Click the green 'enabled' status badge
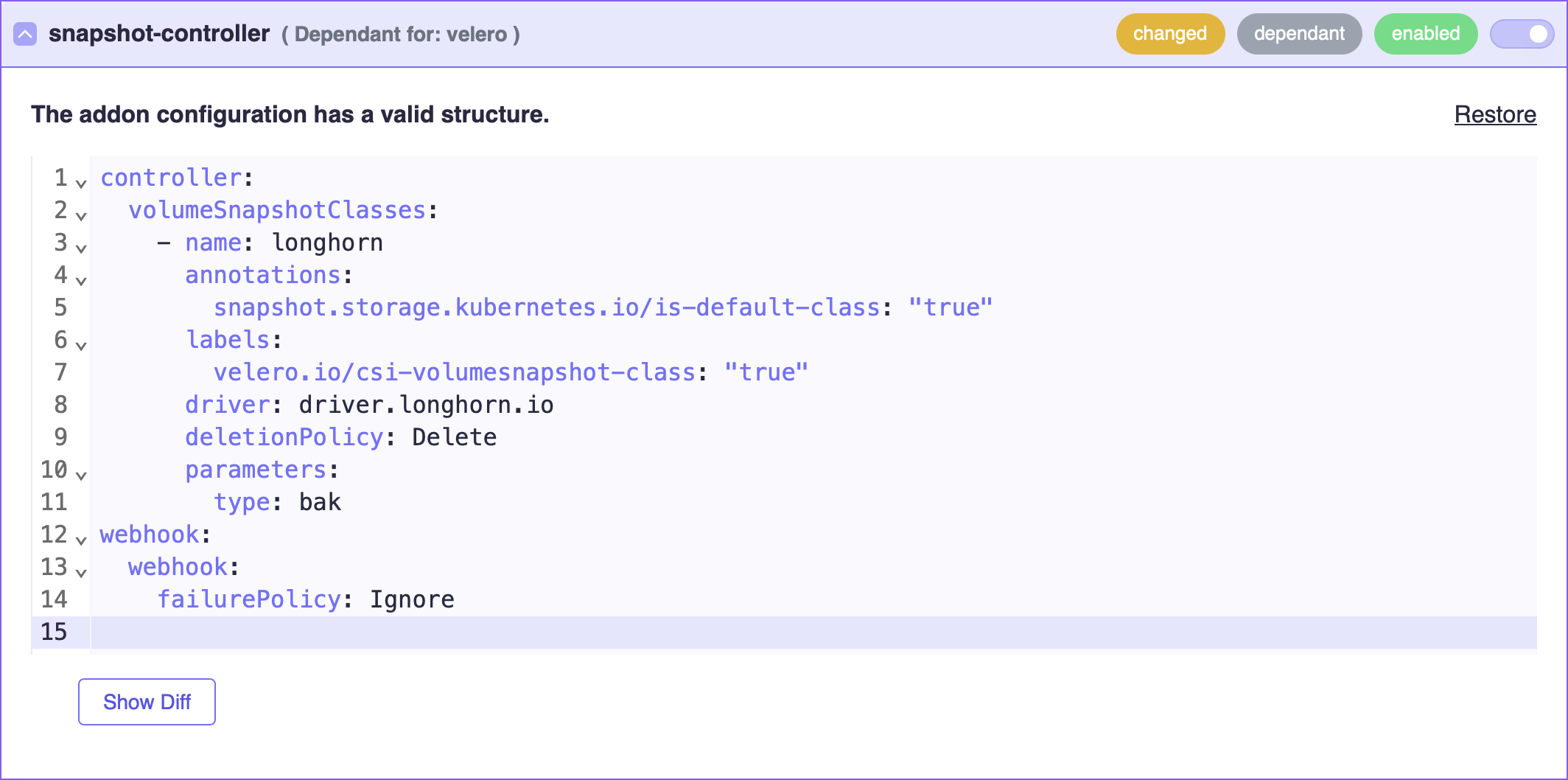Viewport: 1568px width, 780px height. click(x=1425, y=34)
